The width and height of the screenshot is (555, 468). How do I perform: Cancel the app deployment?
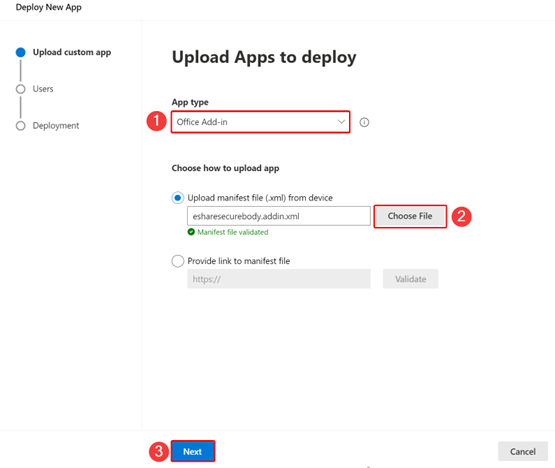tap(522, 451)
